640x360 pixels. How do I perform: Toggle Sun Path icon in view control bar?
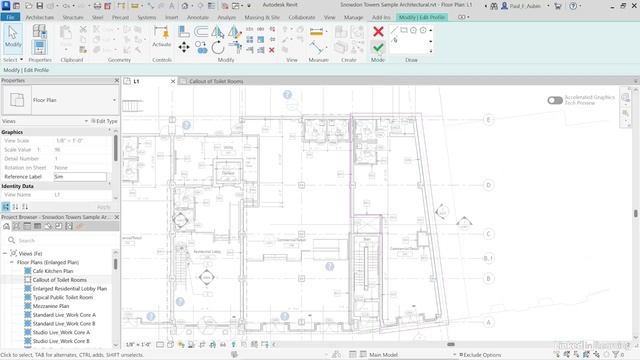point(181,344)
